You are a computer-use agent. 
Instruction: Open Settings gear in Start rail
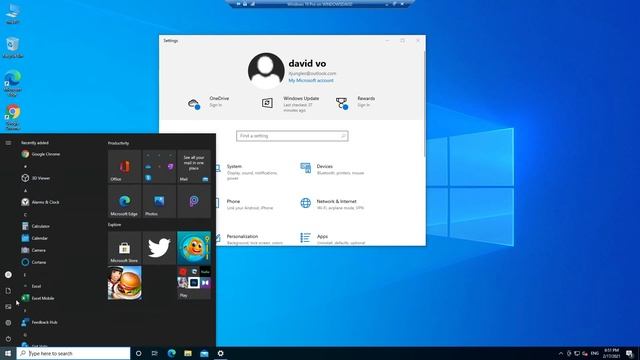pyautogui.click(x=8, y=322)
